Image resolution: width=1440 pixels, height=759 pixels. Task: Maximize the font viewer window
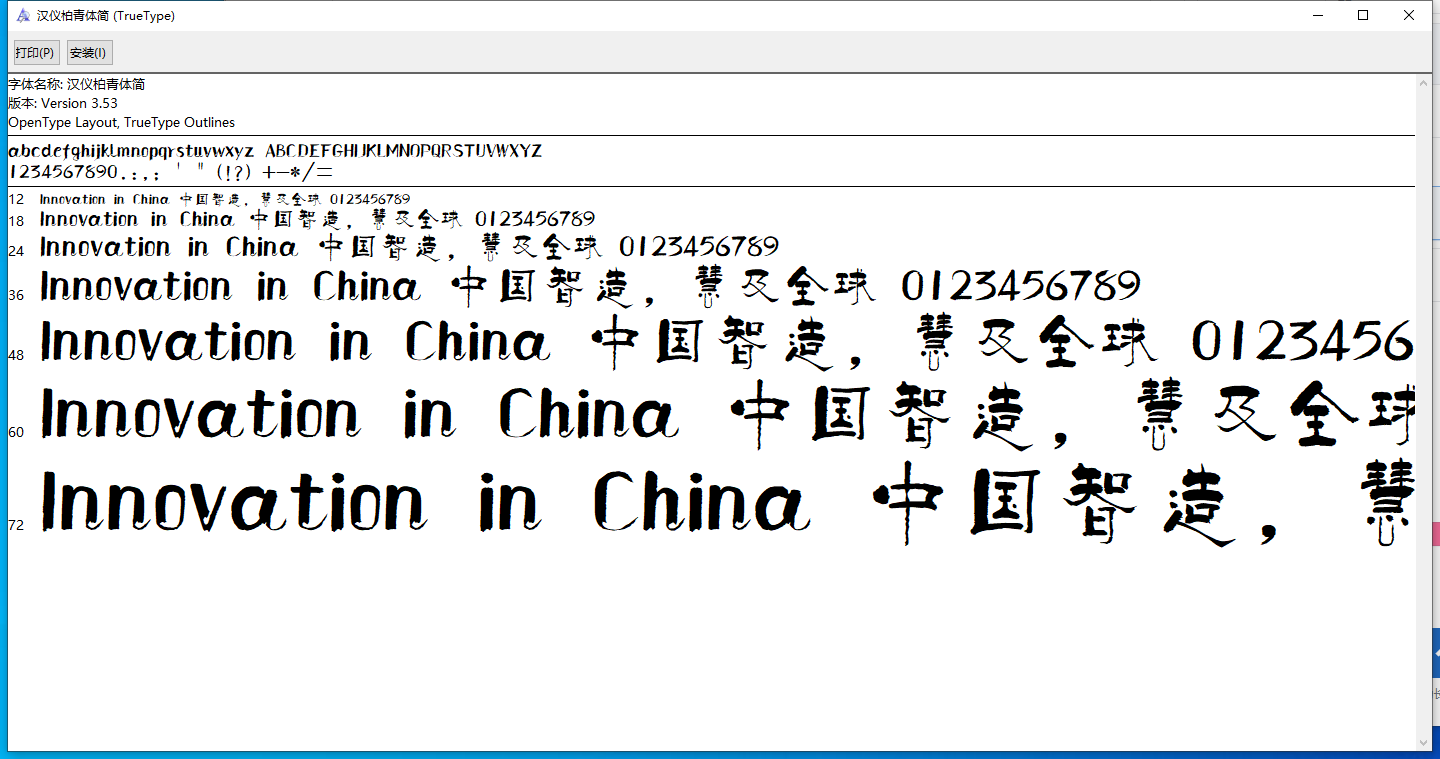[1363, 15]
